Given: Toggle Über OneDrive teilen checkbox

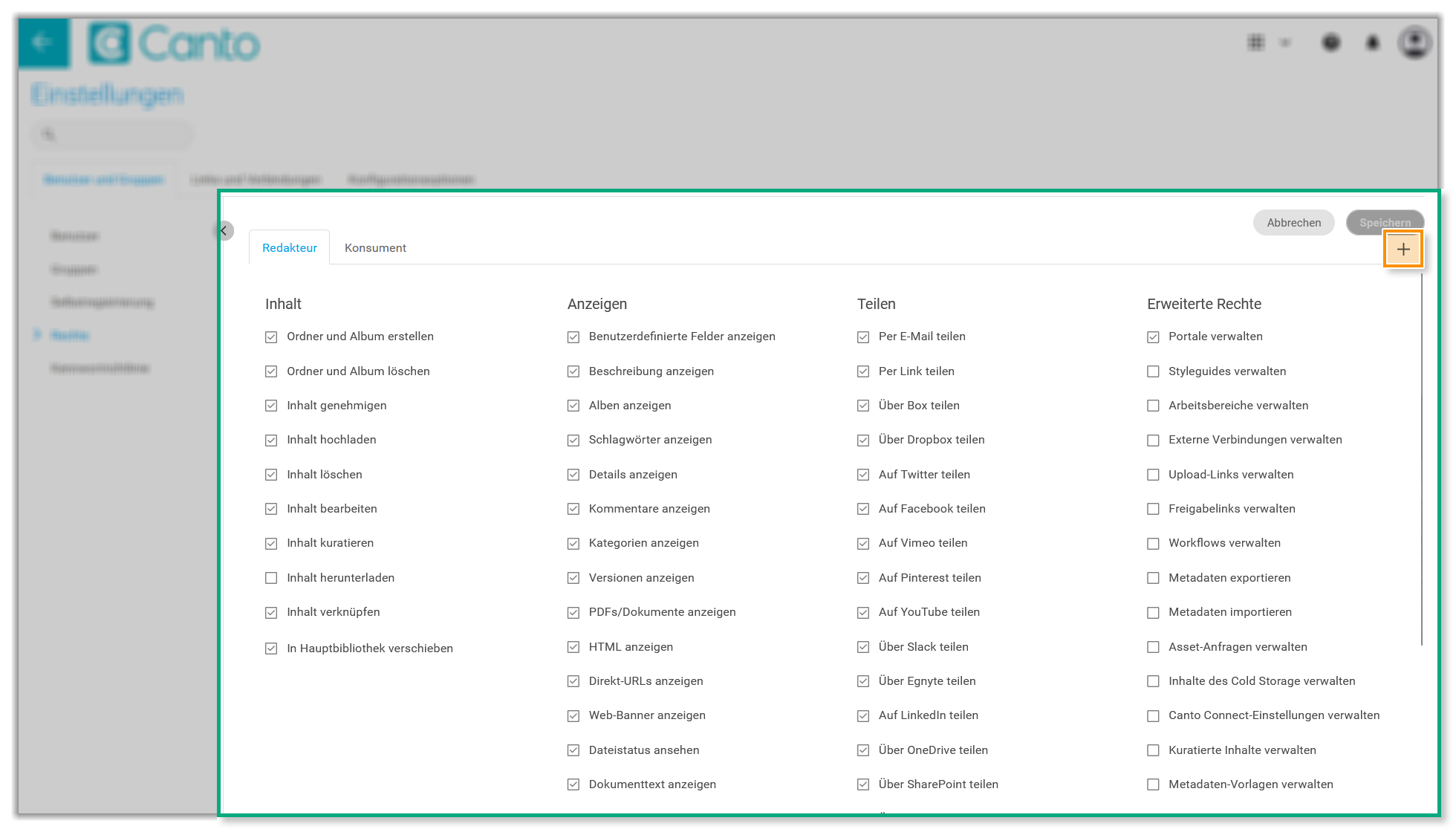Looking at the screenshot, I should [863, 750].
